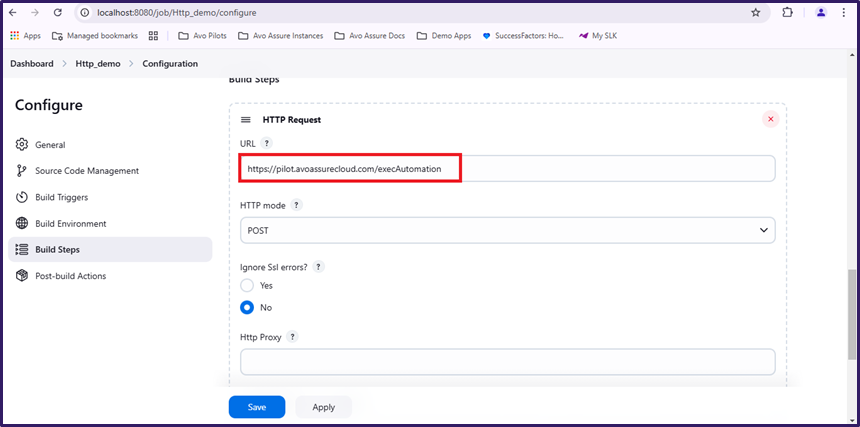Show help for HTTP mode
Image resolution: width=860 pixels, height=427 pixels.
coord(296,205)
